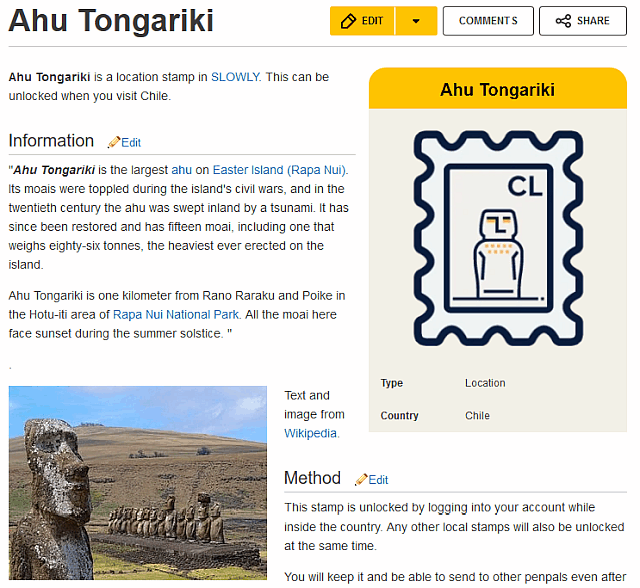
Task: Open the Edit dropdown arrow
Action: pos(416,21)
